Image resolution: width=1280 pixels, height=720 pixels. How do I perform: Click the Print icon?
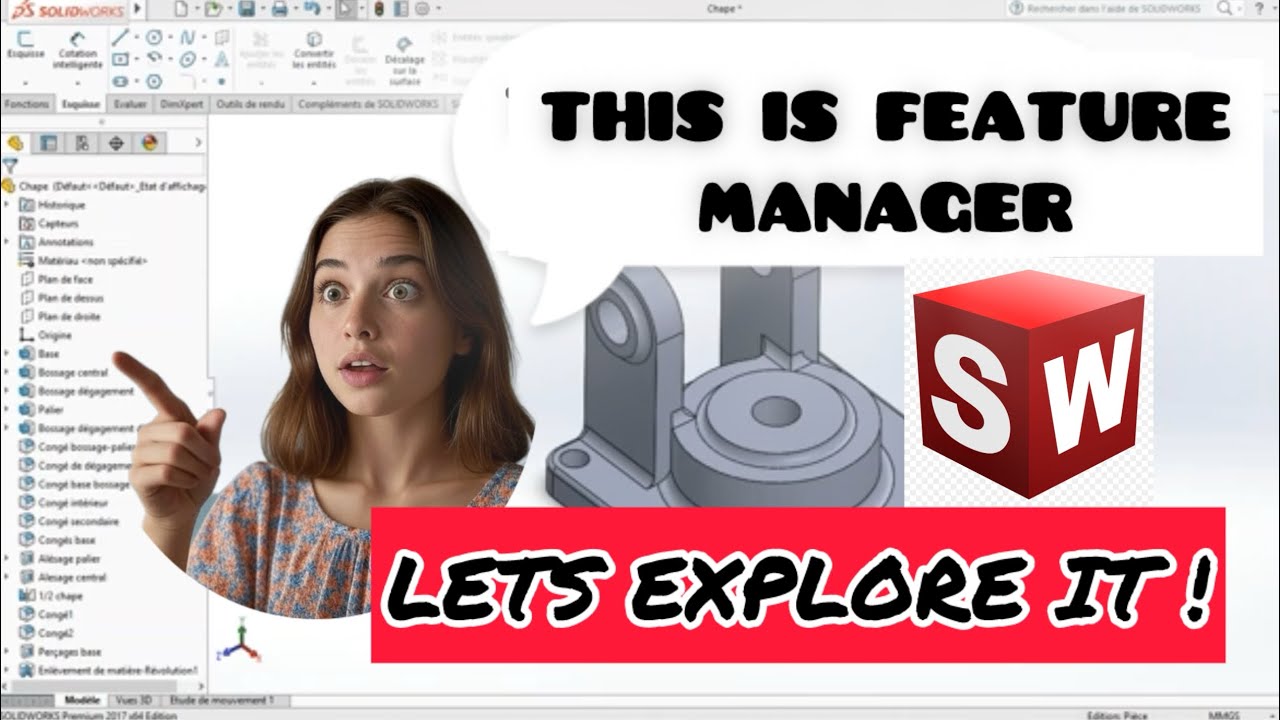click(280, 10)
